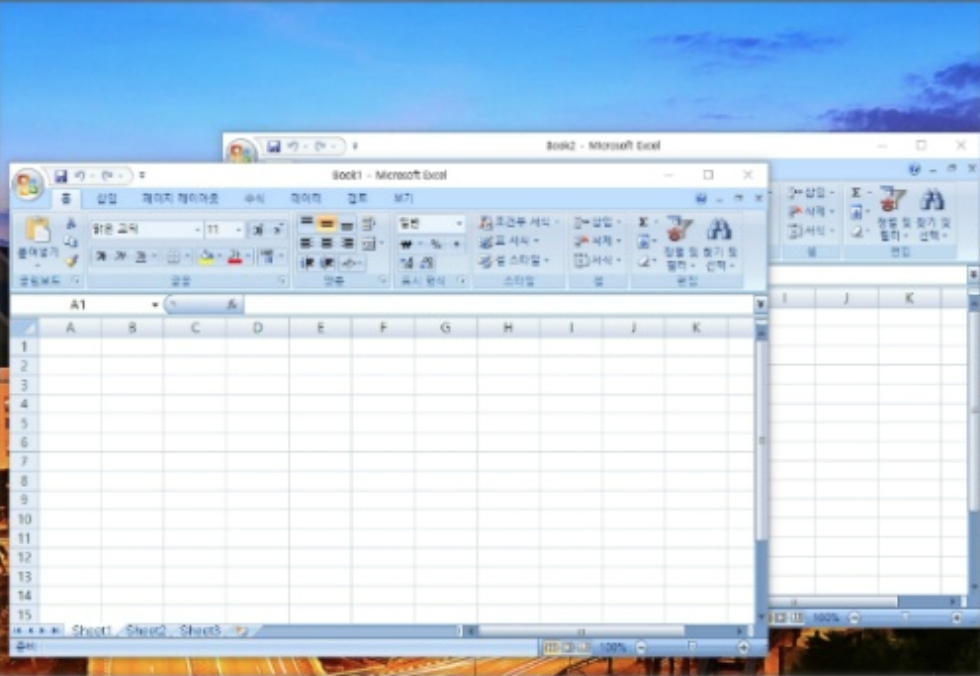Open font size combo box showing 11

coord(224,230)
